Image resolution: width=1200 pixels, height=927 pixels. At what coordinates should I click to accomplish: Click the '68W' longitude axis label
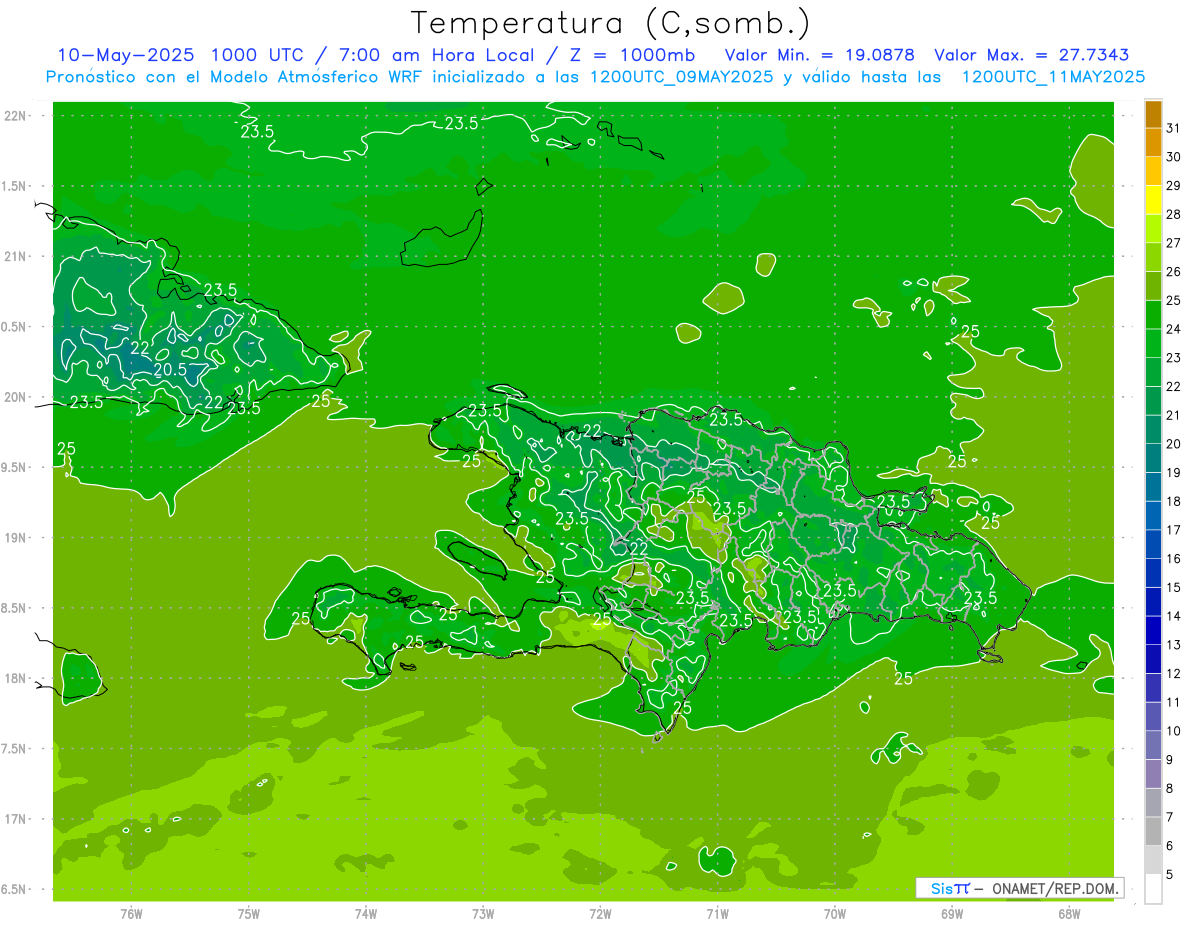coord(1069,914)
